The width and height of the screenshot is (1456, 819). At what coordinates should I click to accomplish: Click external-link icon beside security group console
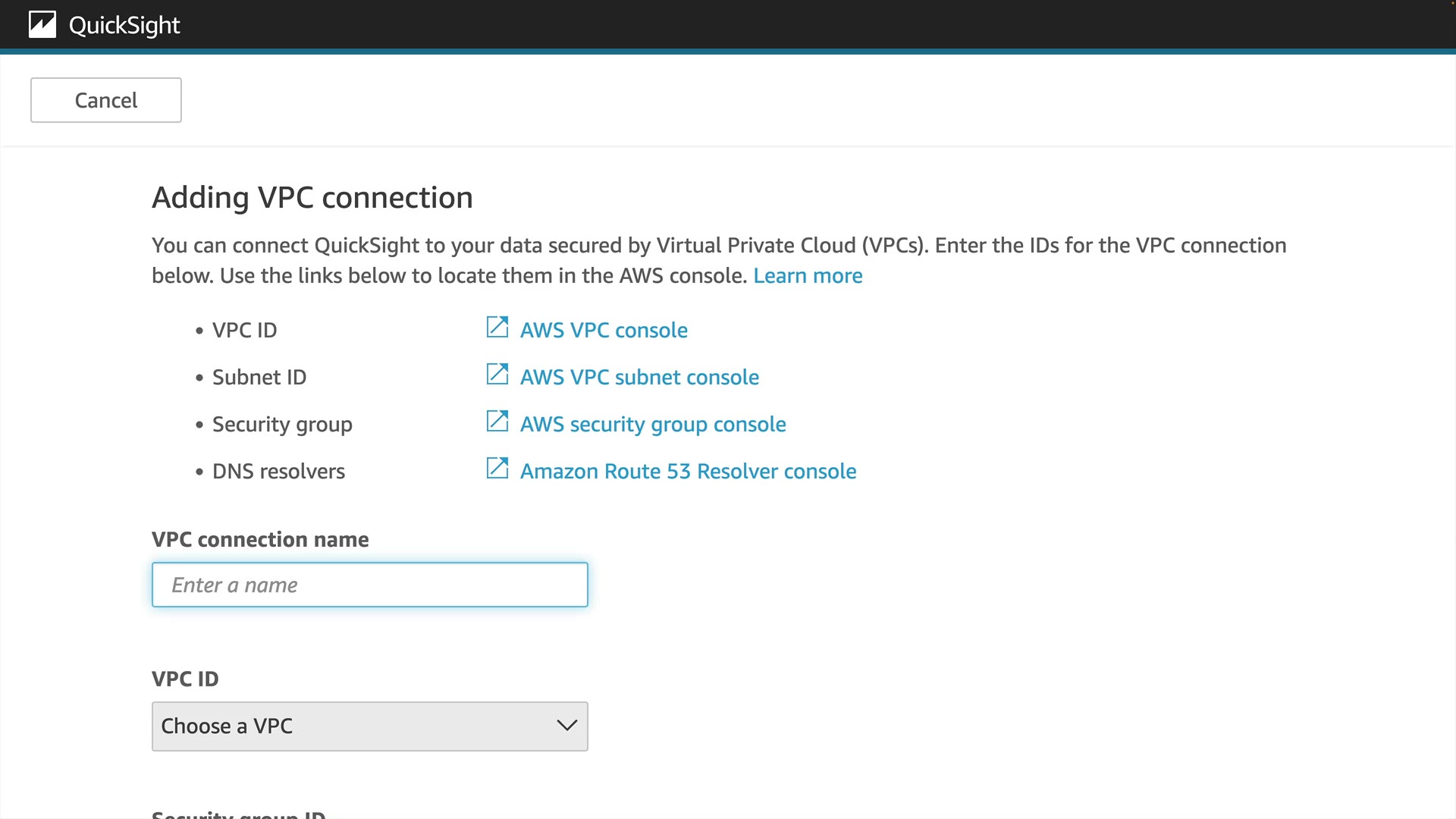point(497,422)
